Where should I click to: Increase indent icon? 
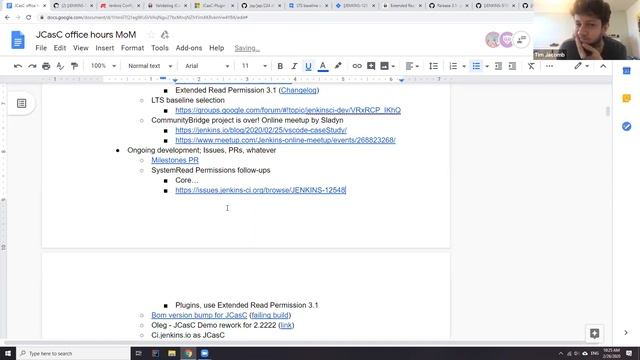(x=512, y=66)
